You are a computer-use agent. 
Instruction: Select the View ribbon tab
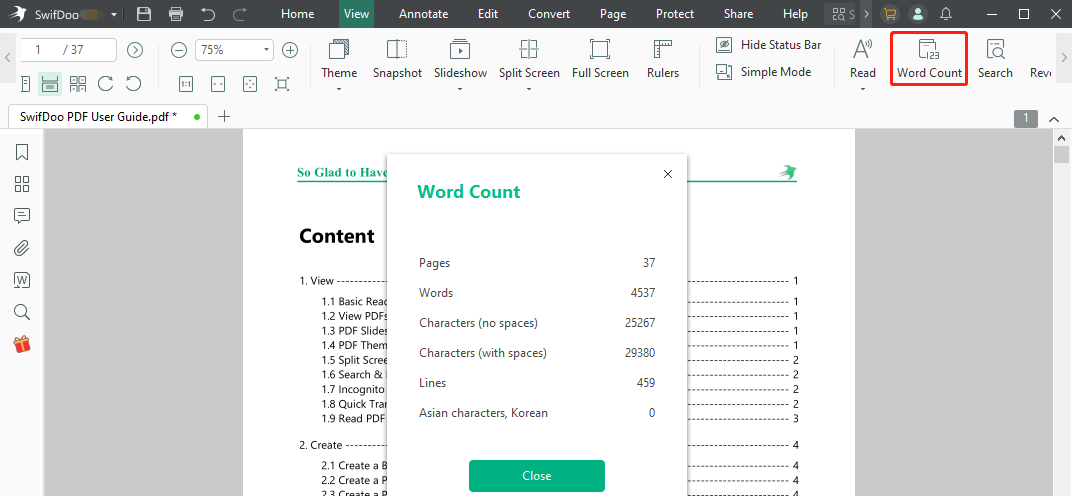[356, 14]
